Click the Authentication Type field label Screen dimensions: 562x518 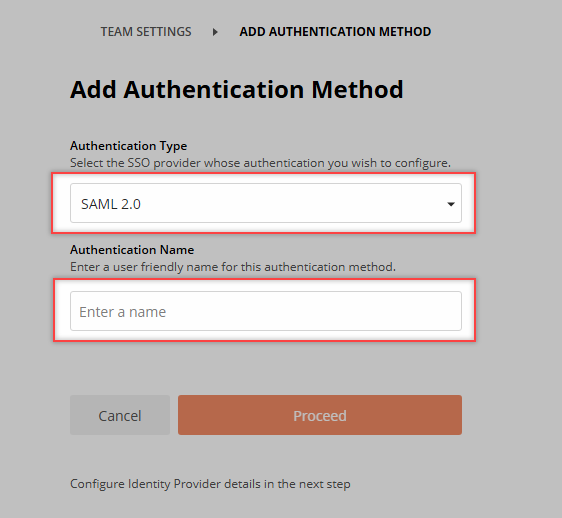click(x=128, y=146)
